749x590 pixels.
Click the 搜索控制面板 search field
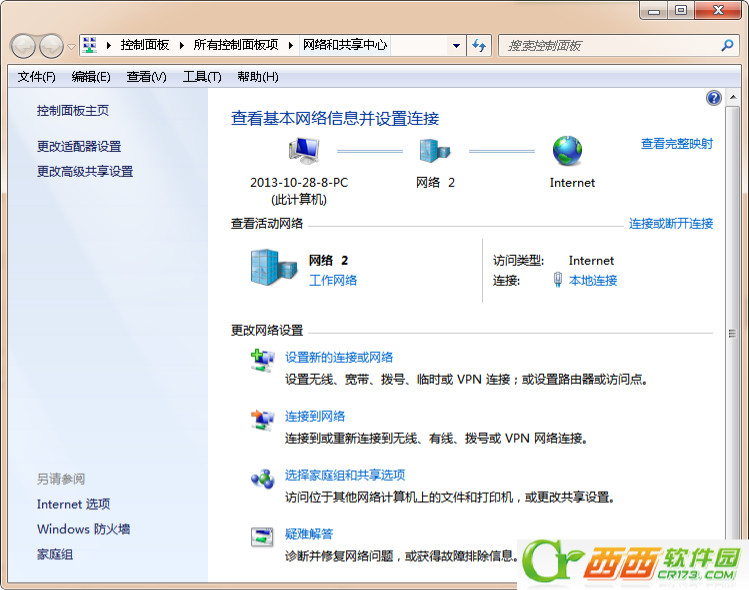pyautogui.click(x=610, y=46)
